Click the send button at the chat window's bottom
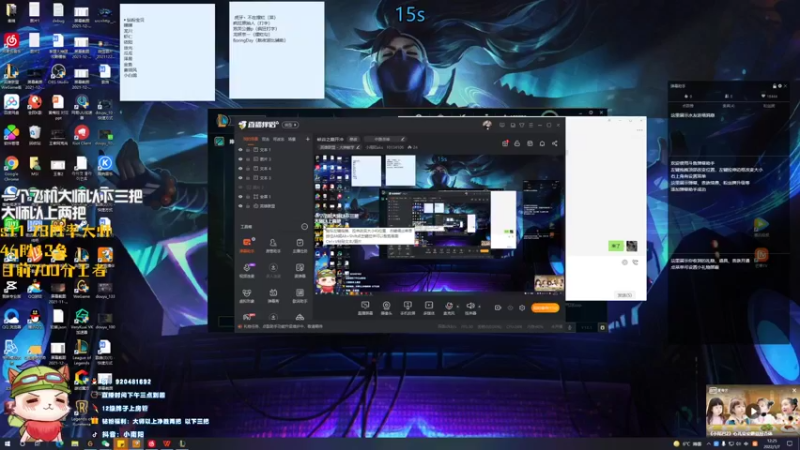The image size is (800, 450). point(625,295)
